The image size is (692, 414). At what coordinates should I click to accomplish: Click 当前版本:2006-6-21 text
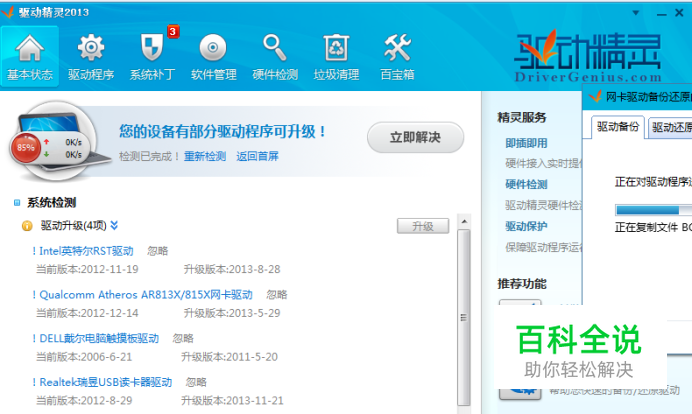point(84,357)
